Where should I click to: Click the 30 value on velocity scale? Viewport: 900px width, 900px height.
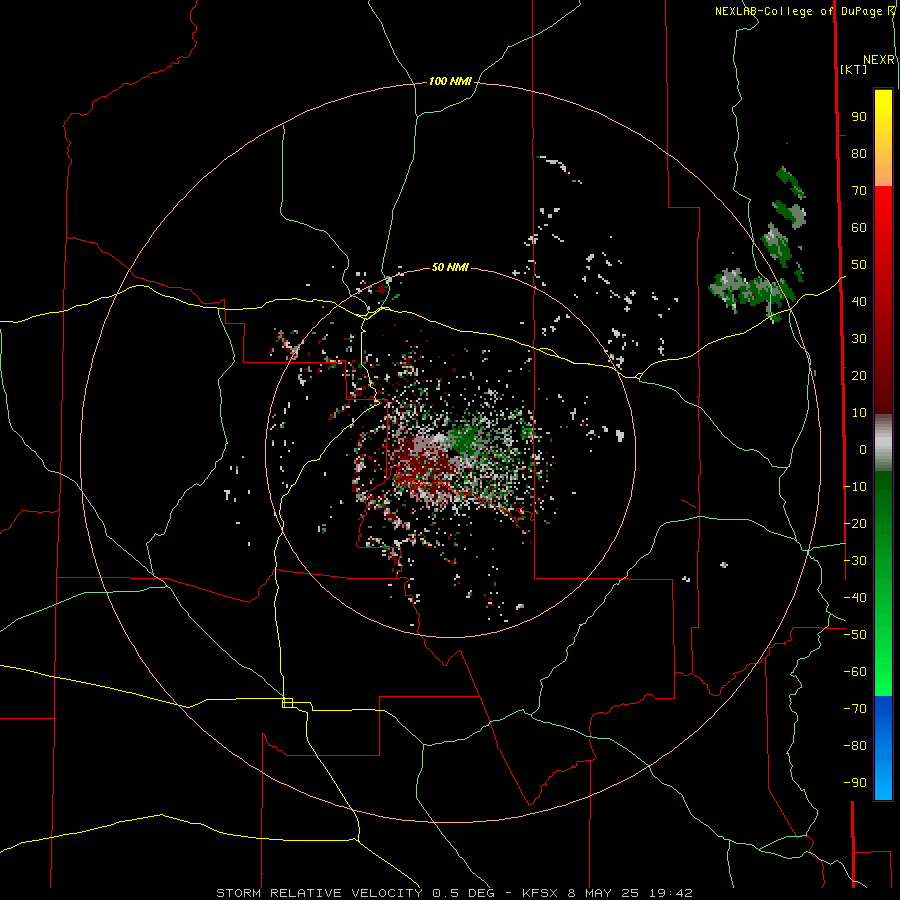859,339
